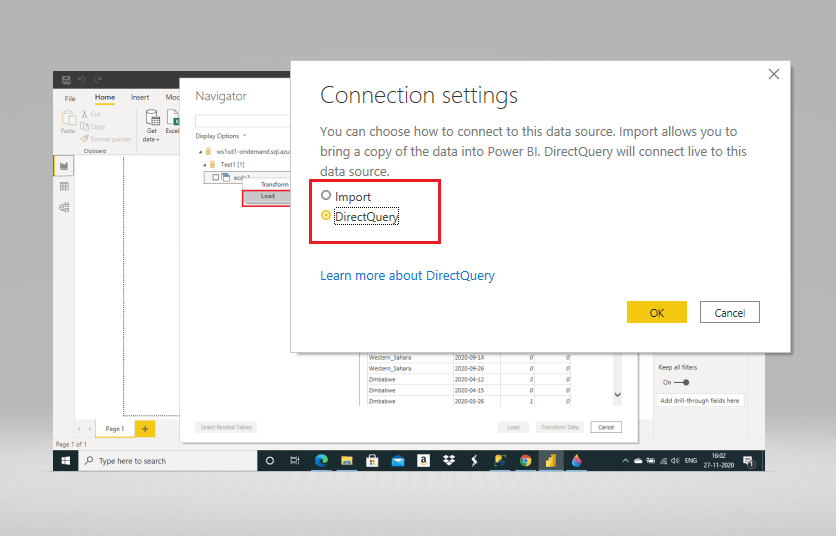
Task: Click the Save icon in Power BI title bar
Action: point(66,80)
